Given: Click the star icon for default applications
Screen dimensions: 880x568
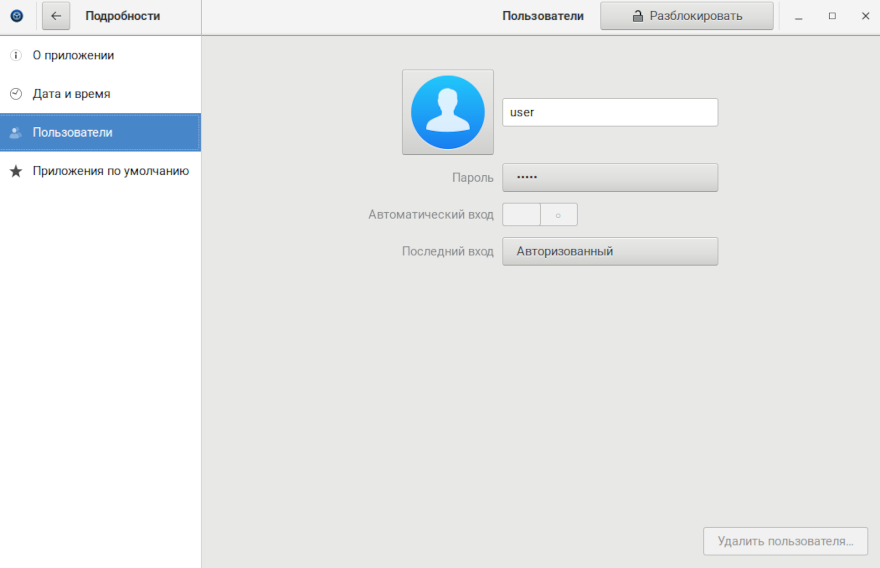Looking at the screenshot, I should click(x=16, y=171).
